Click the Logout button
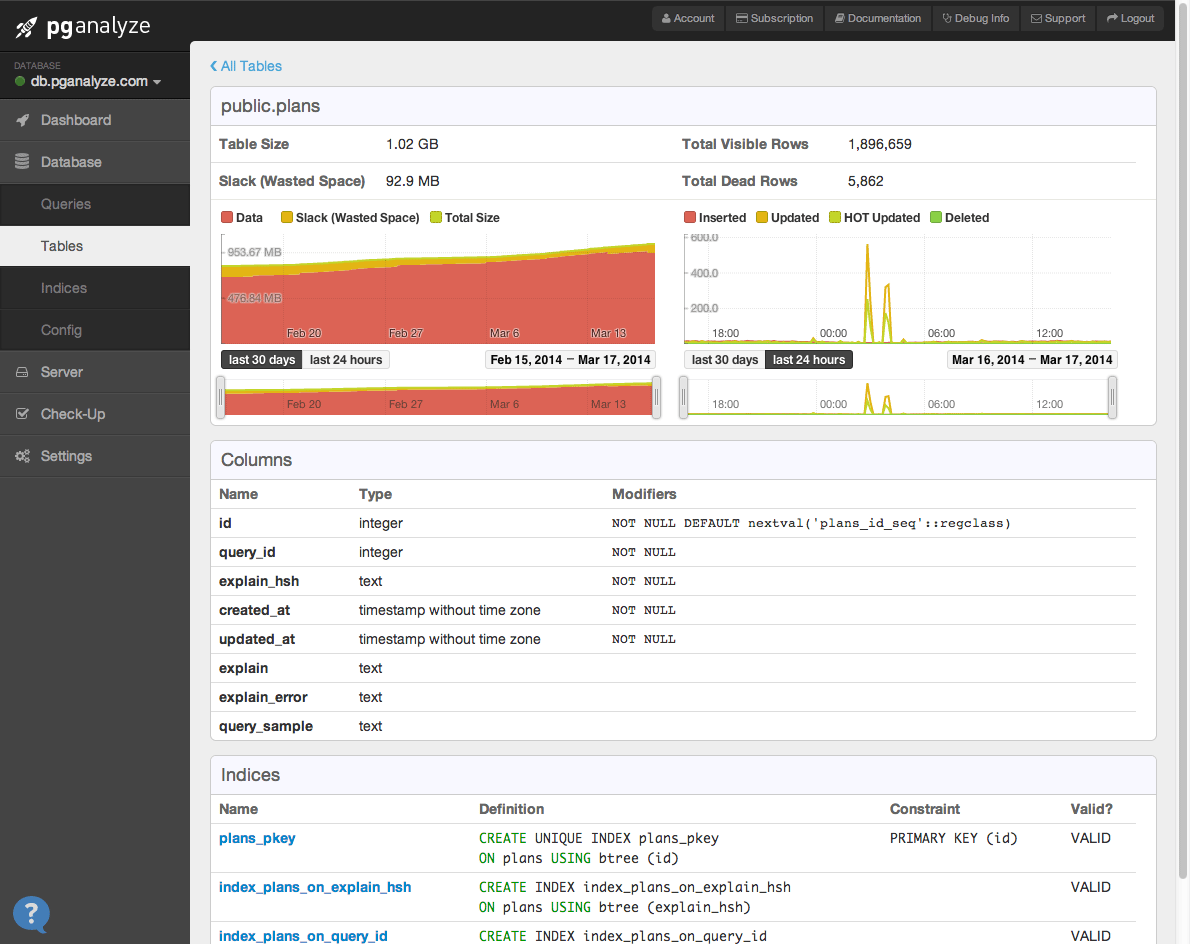The width and height of the screenshot is (1190, 944). [x=1131, y=18]
